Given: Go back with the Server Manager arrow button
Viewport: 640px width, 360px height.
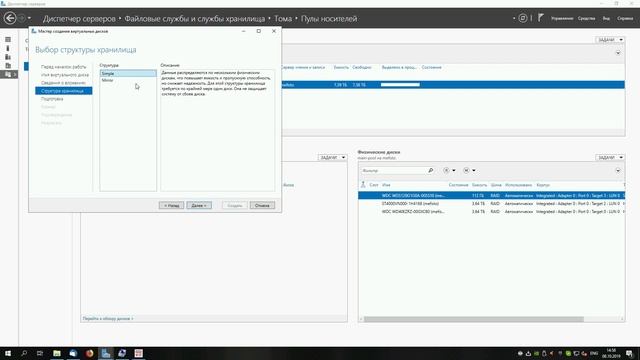Looking at the screenshot, I should pos(10,18).
